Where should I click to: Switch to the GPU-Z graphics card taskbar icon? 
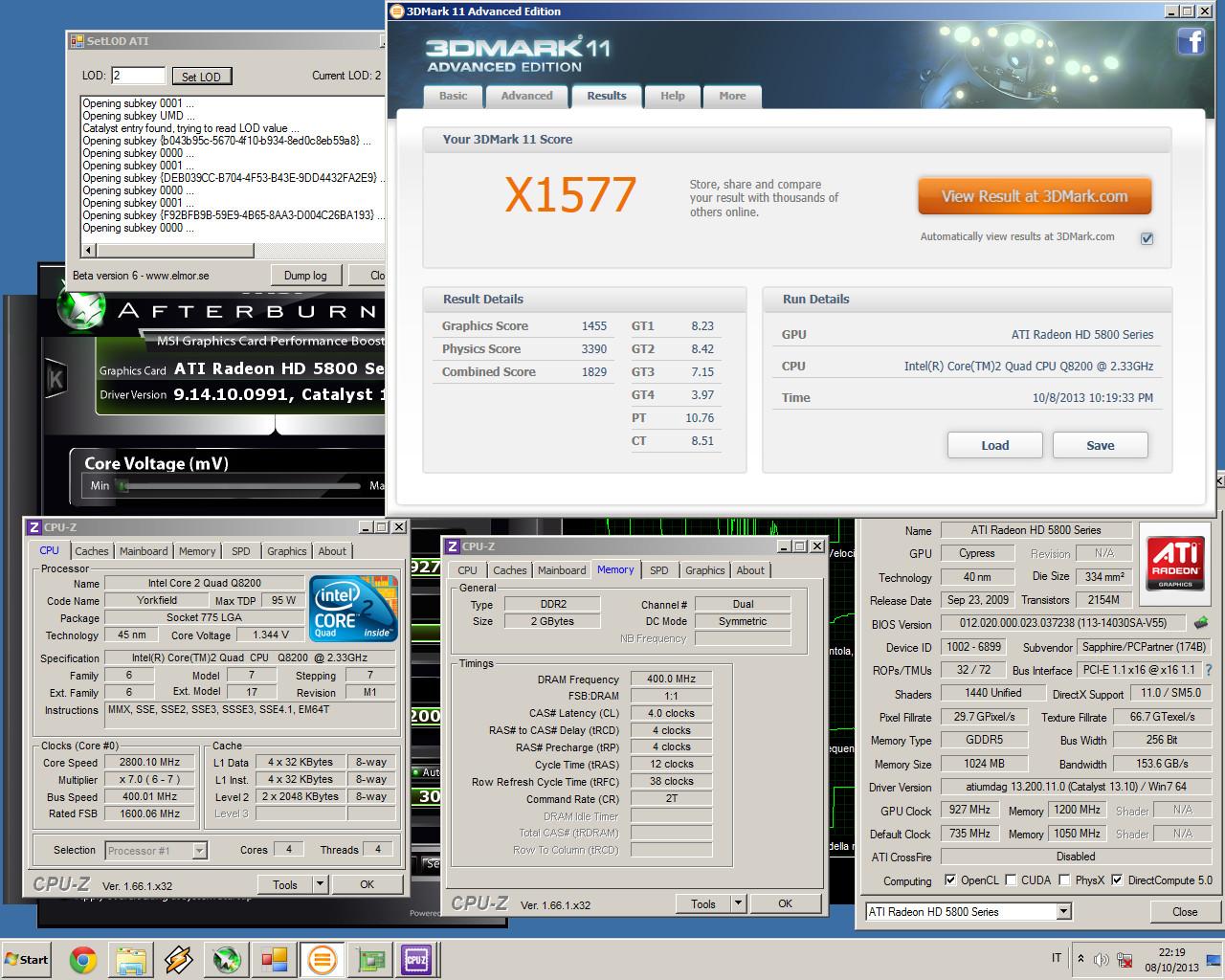[x=369, y=959]
